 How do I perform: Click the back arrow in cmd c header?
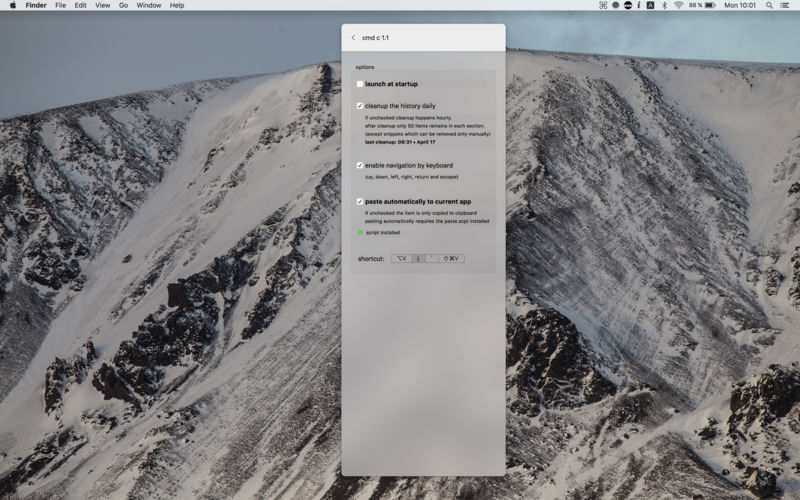click(x=353, y=38)
